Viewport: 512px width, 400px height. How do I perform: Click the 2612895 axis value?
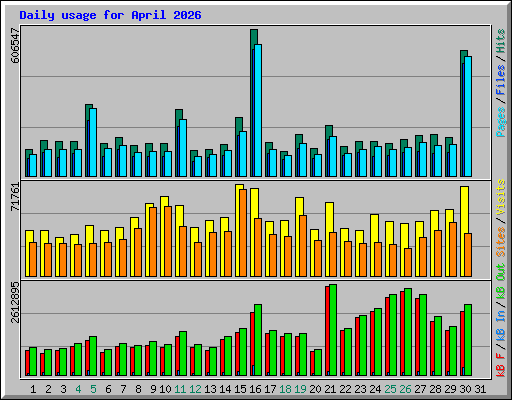pos(15,303)
